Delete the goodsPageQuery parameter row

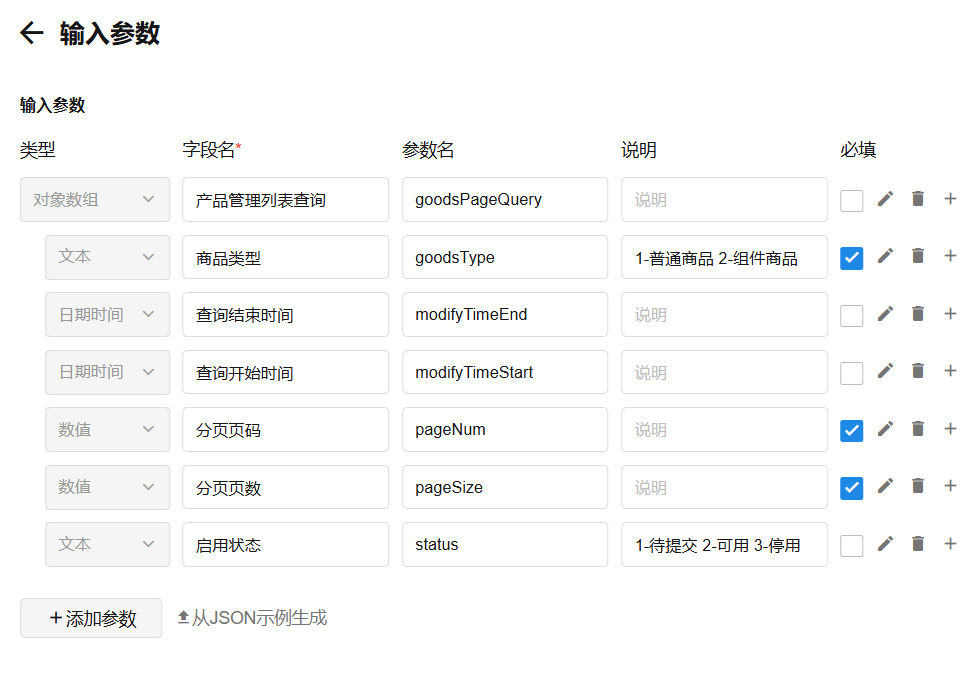918,199
